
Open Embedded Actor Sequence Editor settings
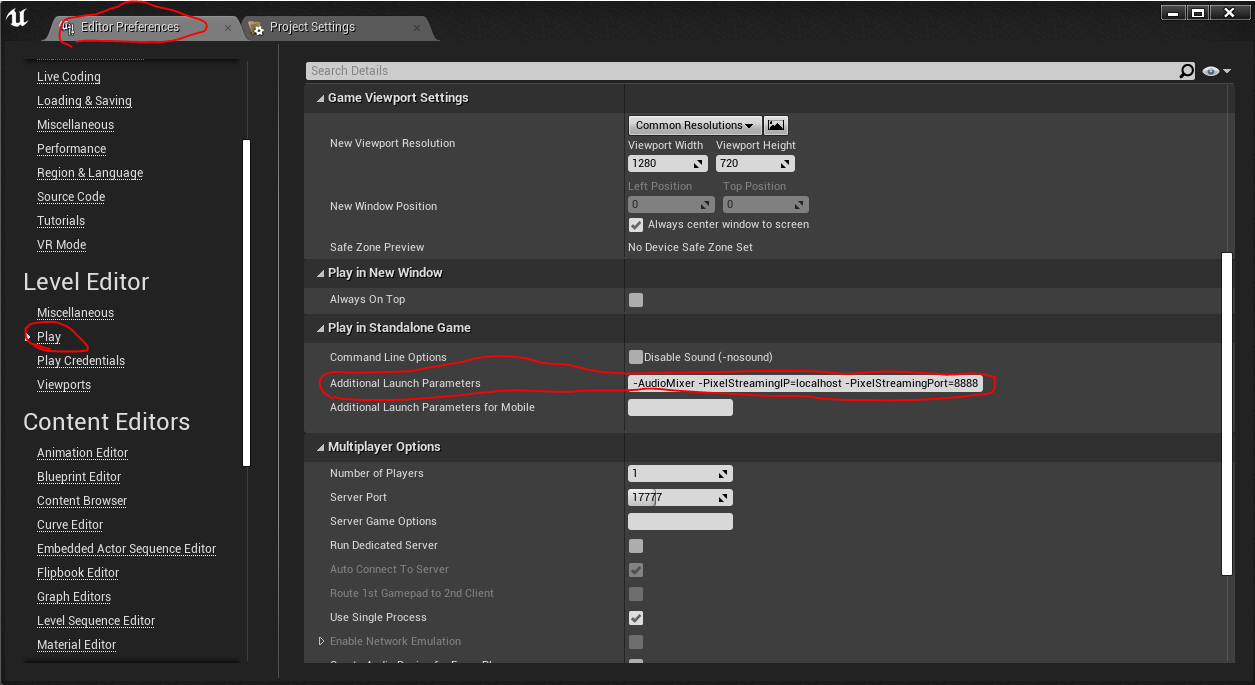click(x=127, y=549)
